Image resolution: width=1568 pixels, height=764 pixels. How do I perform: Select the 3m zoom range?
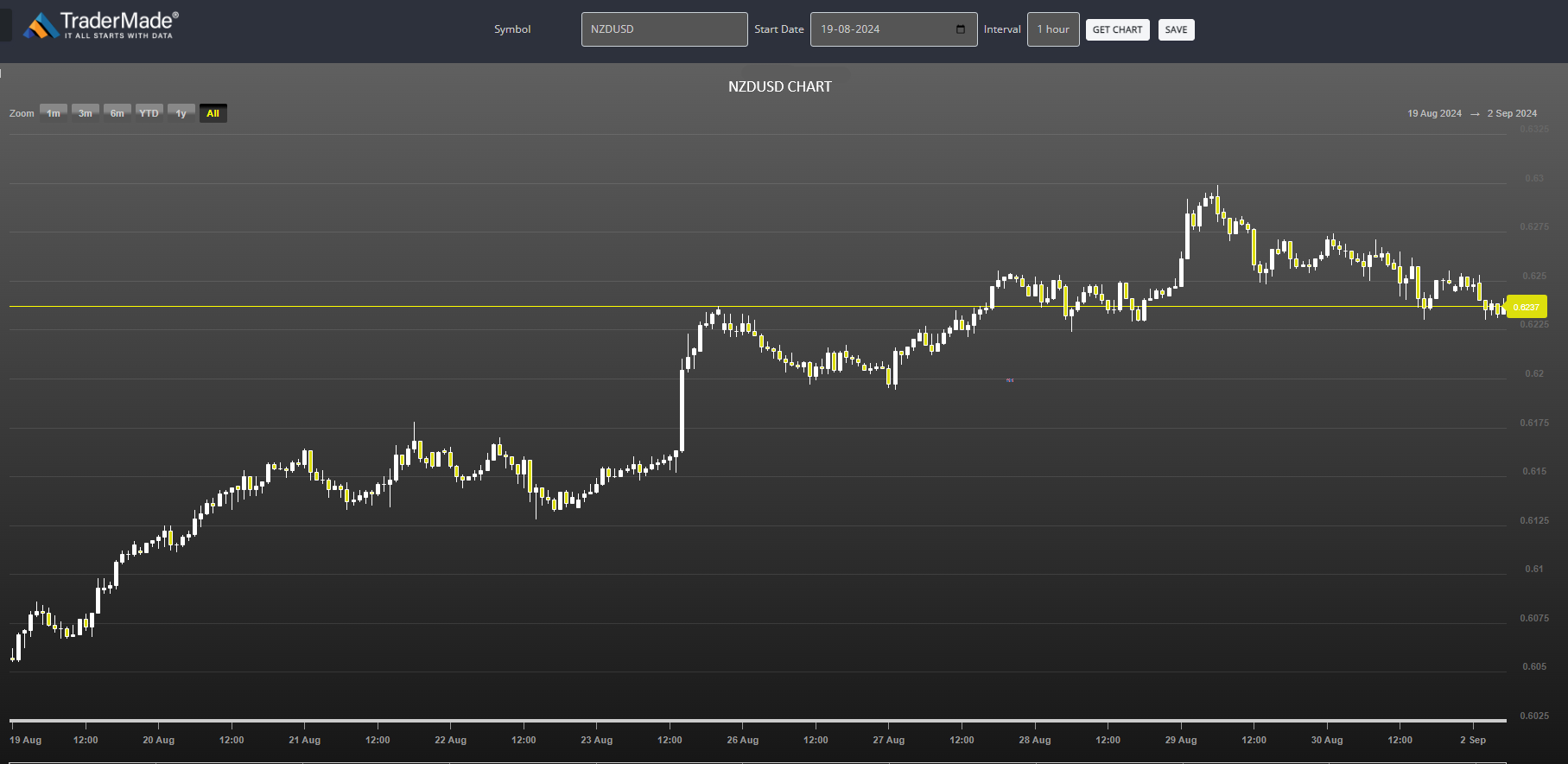coord(86,113)
